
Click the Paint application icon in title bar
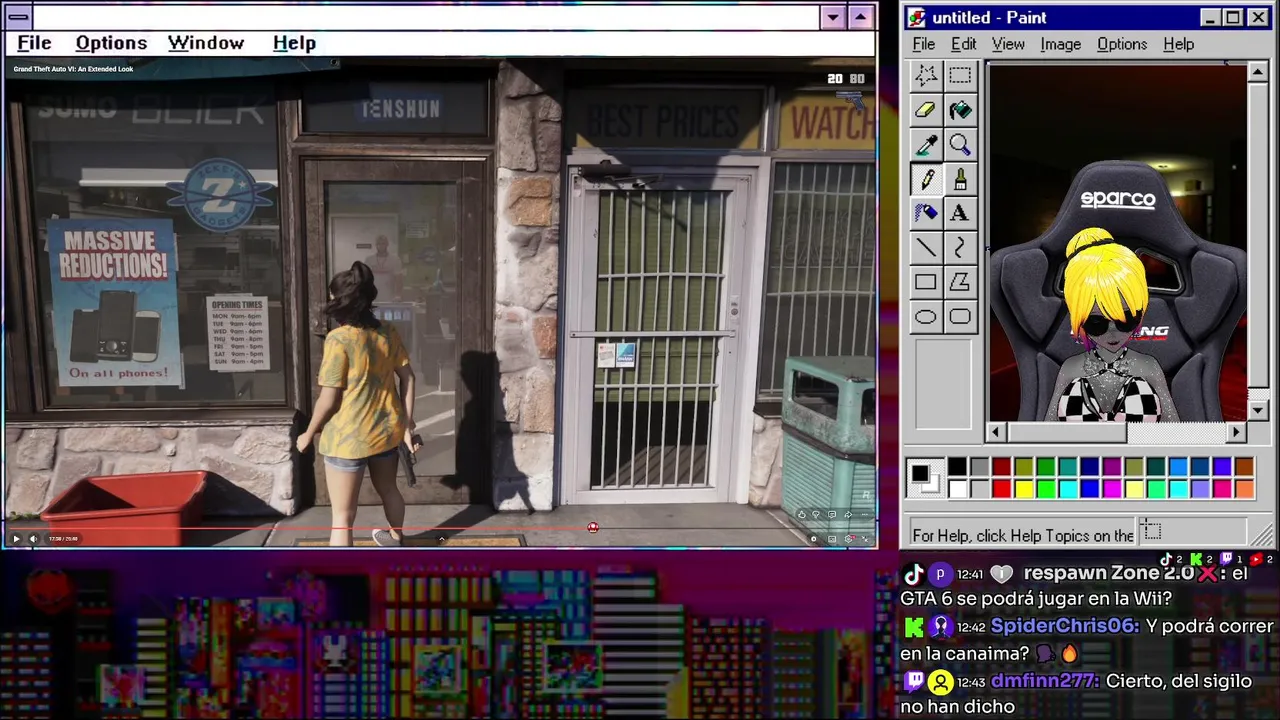click(917, 18)
